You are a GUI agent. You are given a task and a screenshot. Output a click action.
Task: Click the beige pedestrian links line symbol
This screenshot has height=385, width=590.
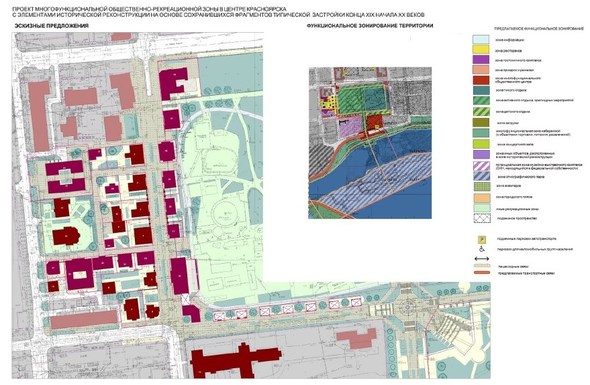482,266
